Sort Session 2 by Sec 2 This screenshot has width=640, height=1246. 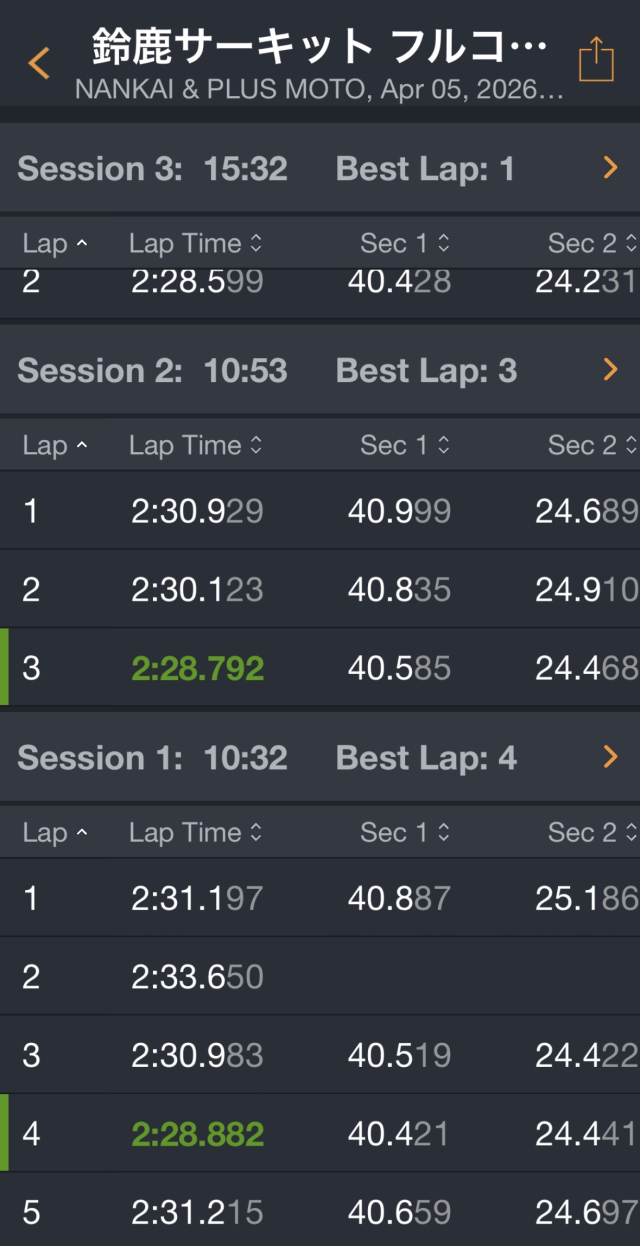[x=592, y=445]
